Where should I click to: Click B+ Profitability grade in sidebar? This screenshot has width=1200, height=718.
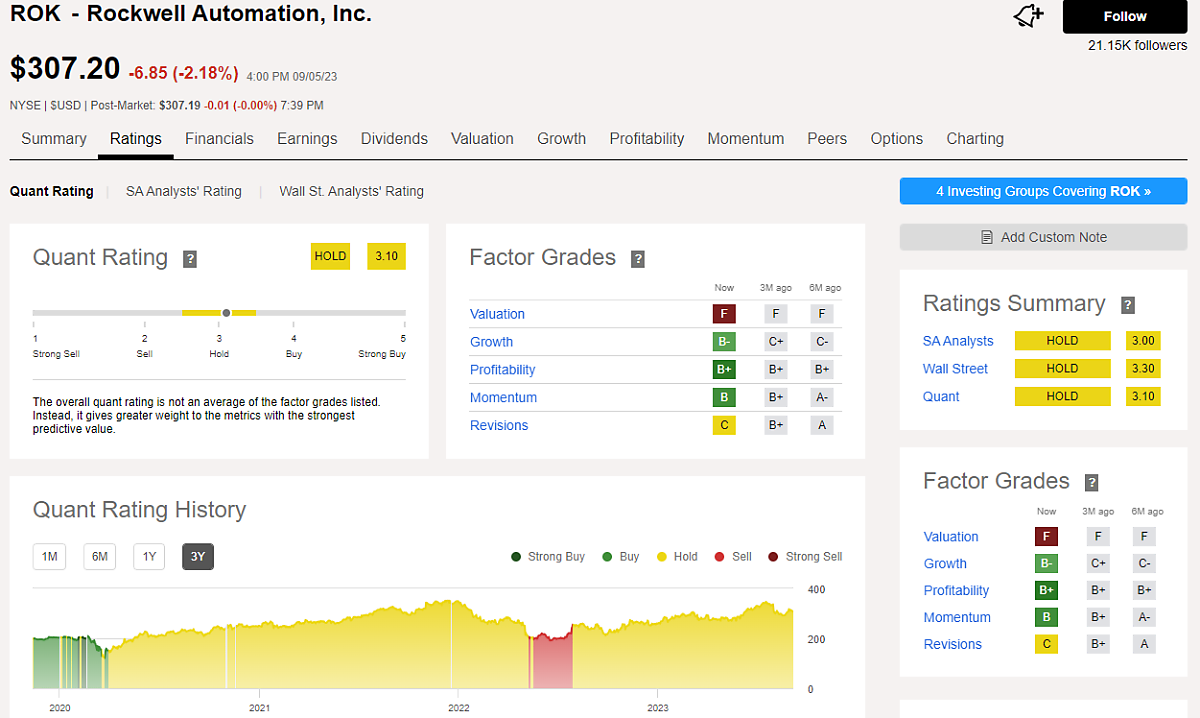click(x=1046, y=591)
